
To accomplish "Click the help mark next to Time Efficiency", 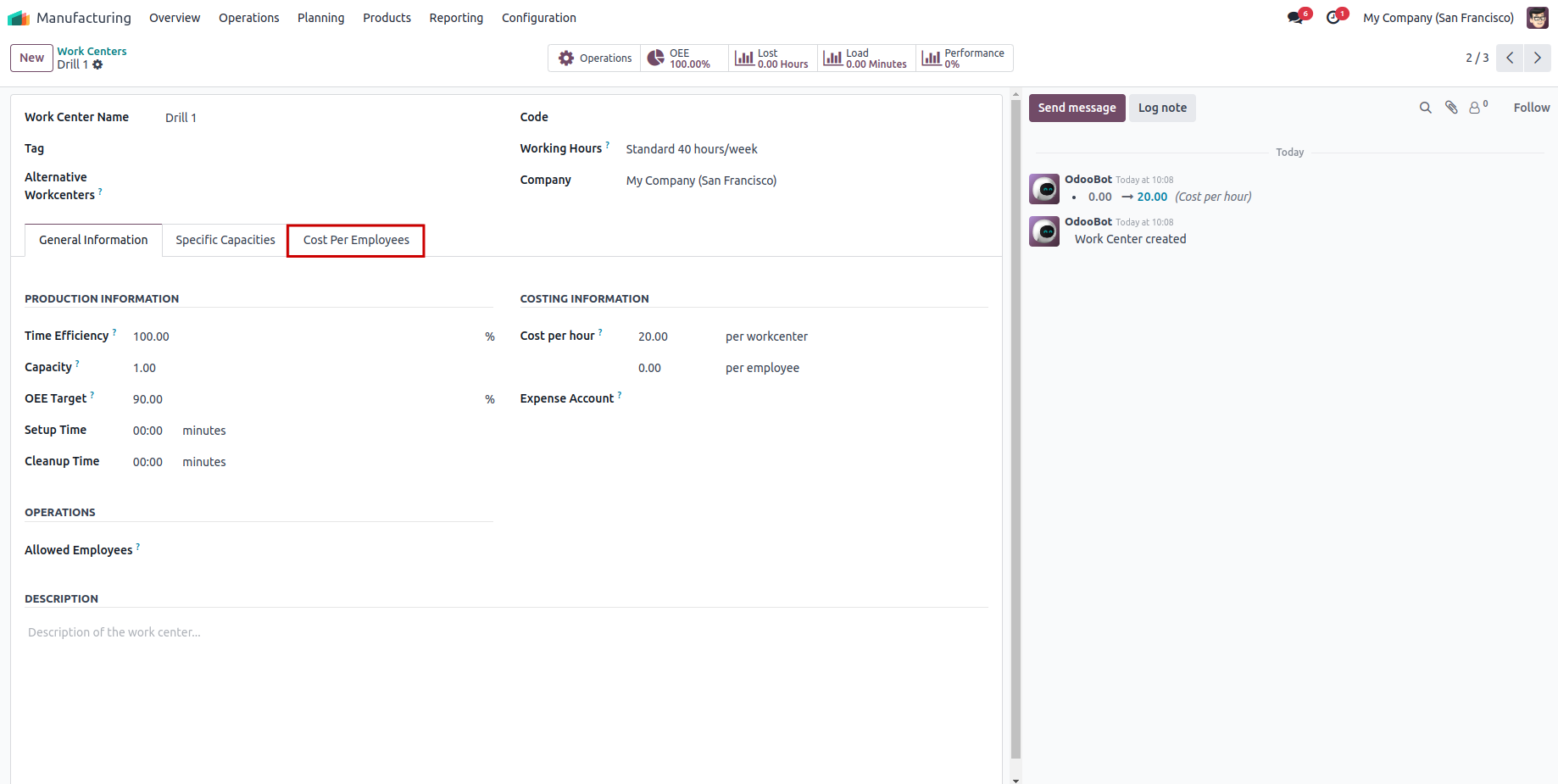I will 114,332.
